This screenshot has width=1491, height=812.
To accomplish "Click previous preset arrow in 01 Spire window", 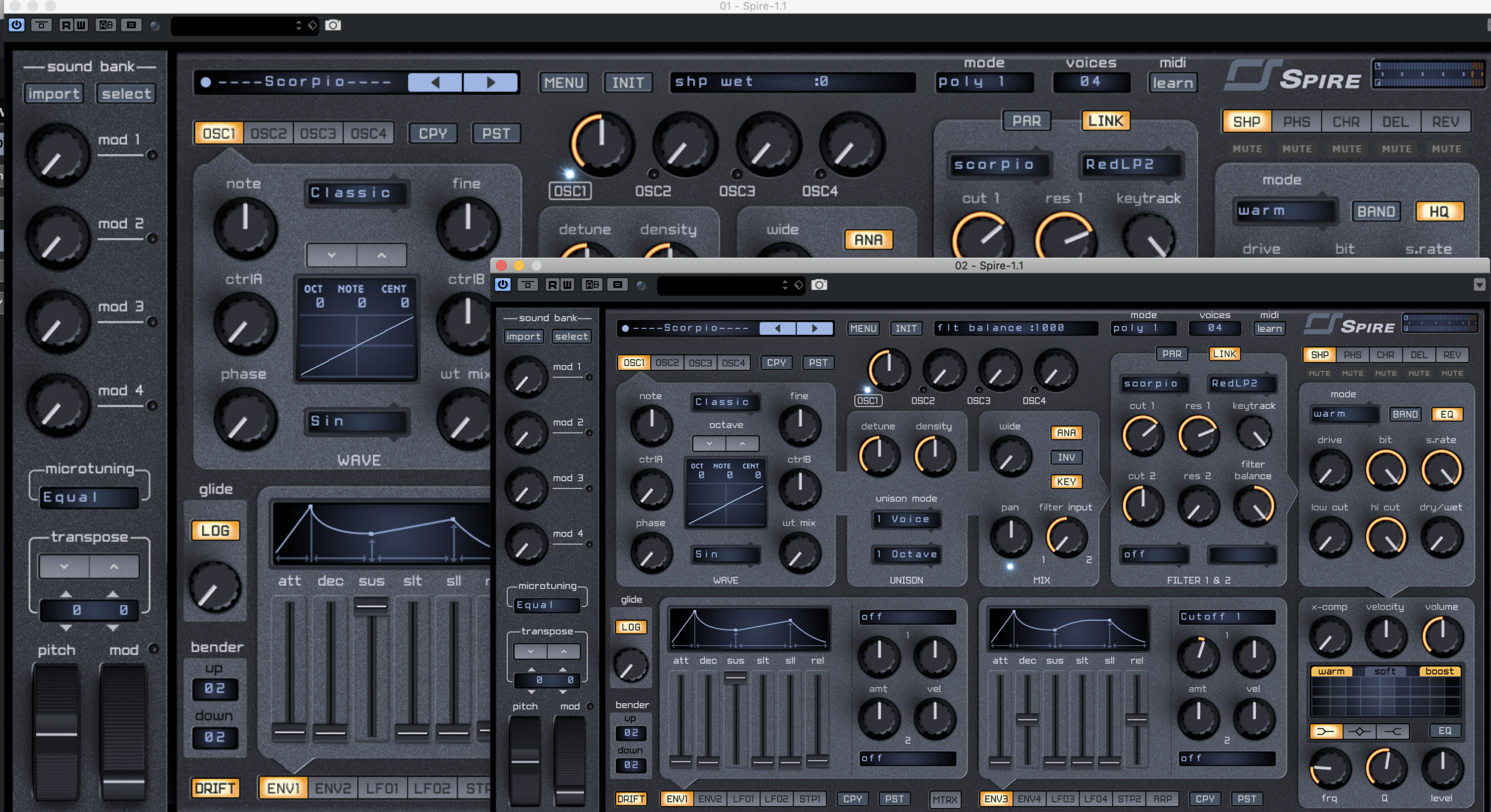I will [x=435, y=82].
